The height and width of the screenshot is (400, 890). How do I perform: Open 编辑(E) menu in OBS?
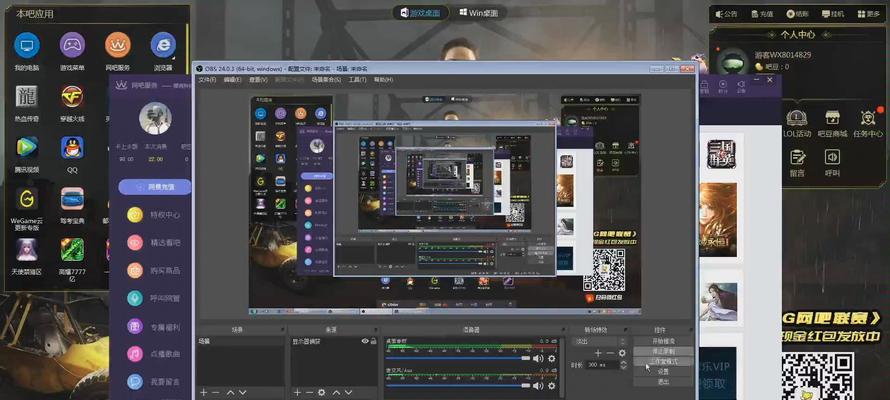click(233, 80)
